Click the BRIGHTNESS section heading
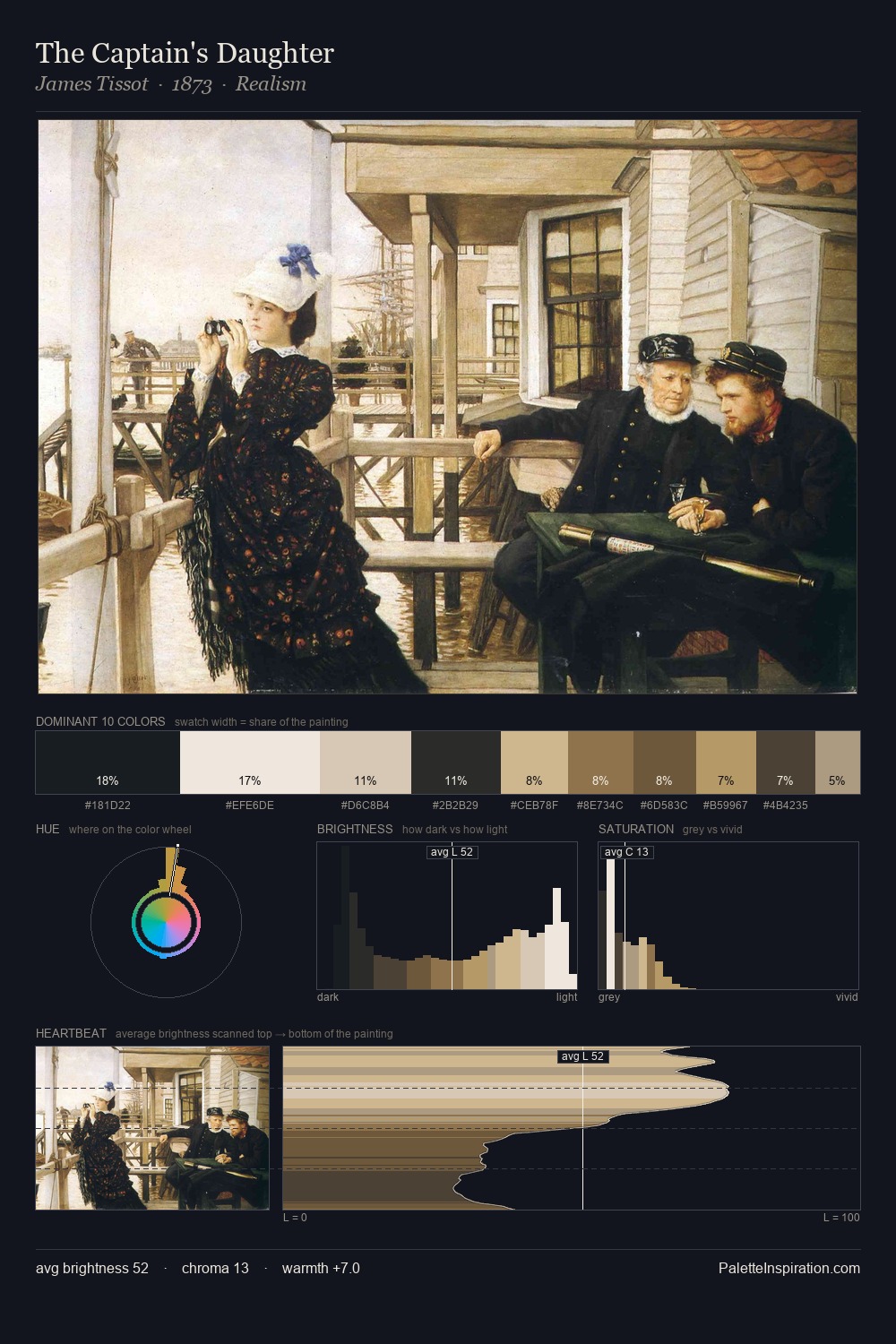Viewport: 896px width, 1344px height. tap(355, 829)
